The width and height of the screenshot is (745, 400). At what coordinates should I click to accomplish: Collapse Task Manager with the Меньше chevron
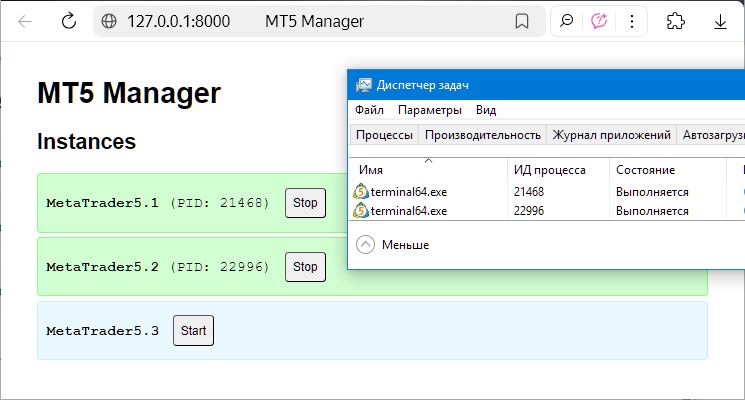[x=365, y=244]
